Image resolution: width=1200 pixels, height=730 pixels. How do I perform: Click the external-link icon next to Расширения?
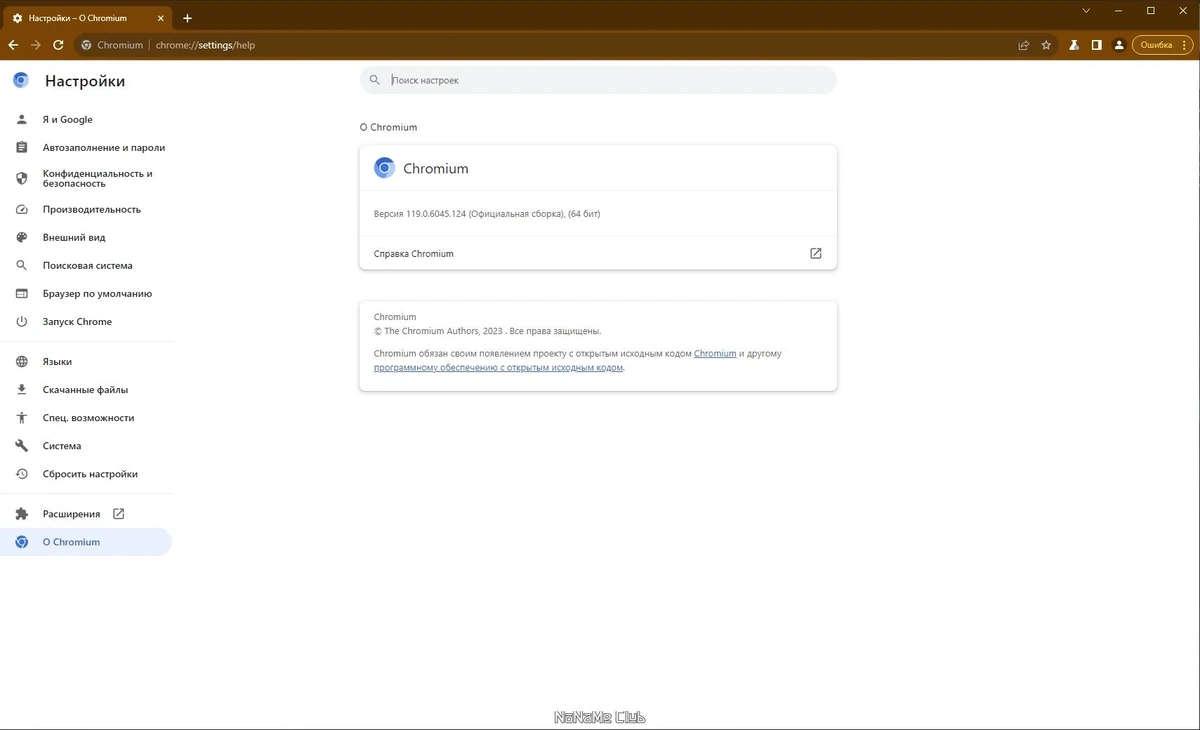119,514
